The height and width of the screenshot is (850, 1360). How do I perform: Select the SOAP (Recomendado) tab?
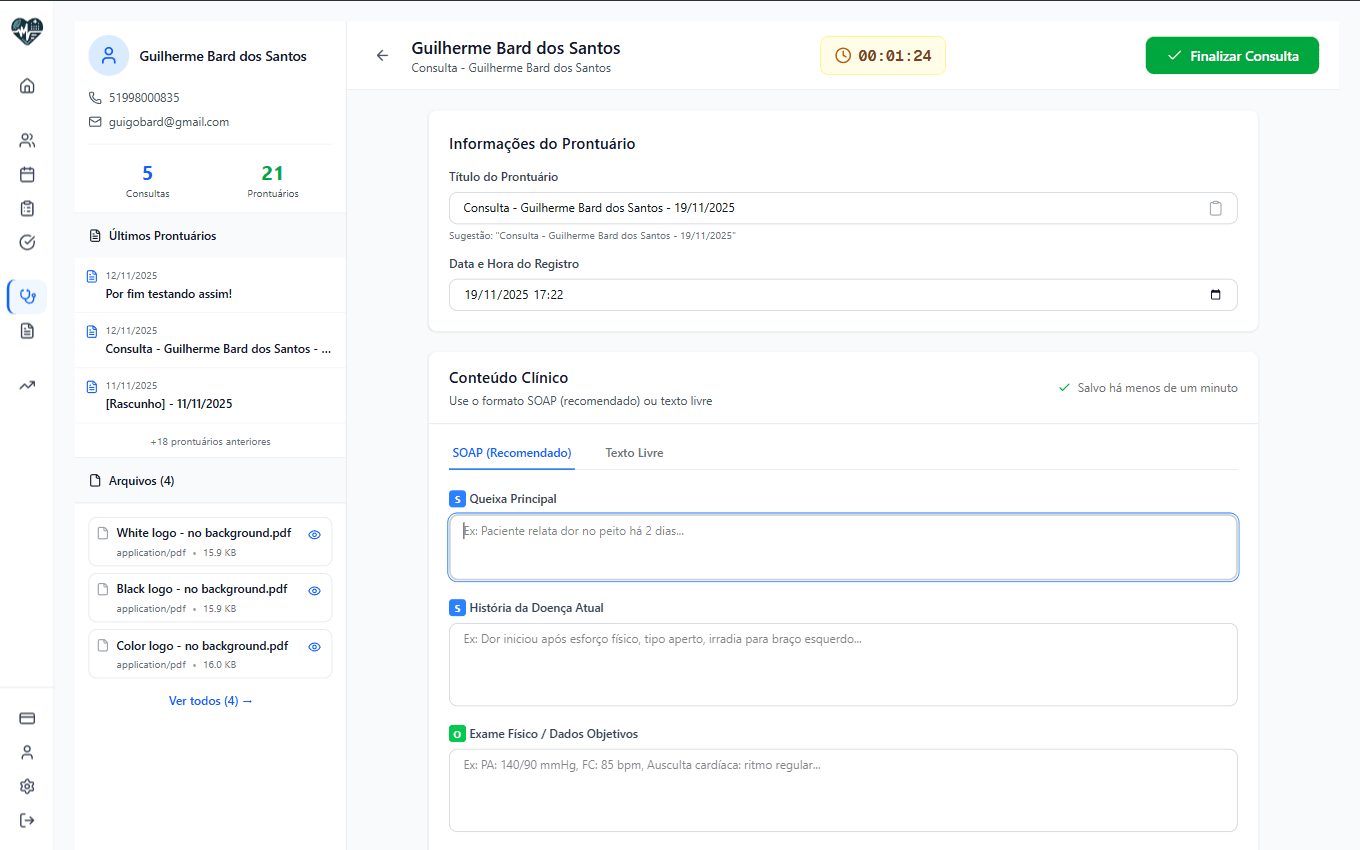[x=511, y=453]
